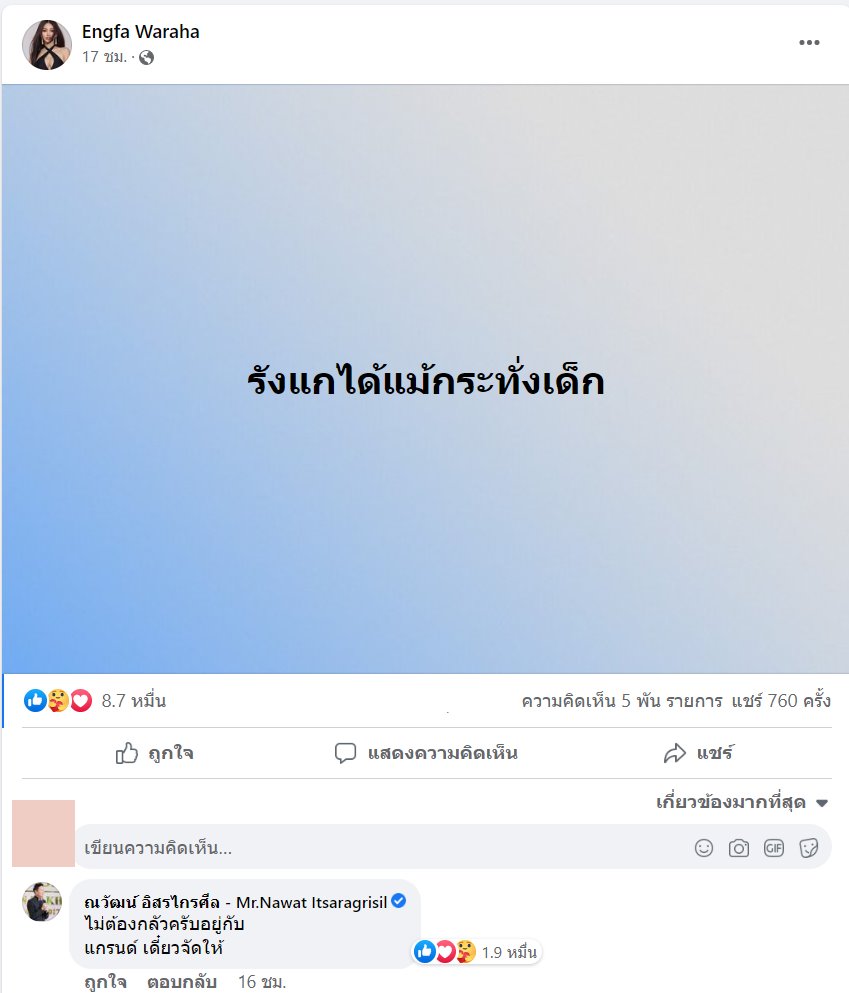Image resolution: width=849 pixels, height=993 pixels.
Task: Click the emoji smiley icon in comment box
Action: click(703, 848)
